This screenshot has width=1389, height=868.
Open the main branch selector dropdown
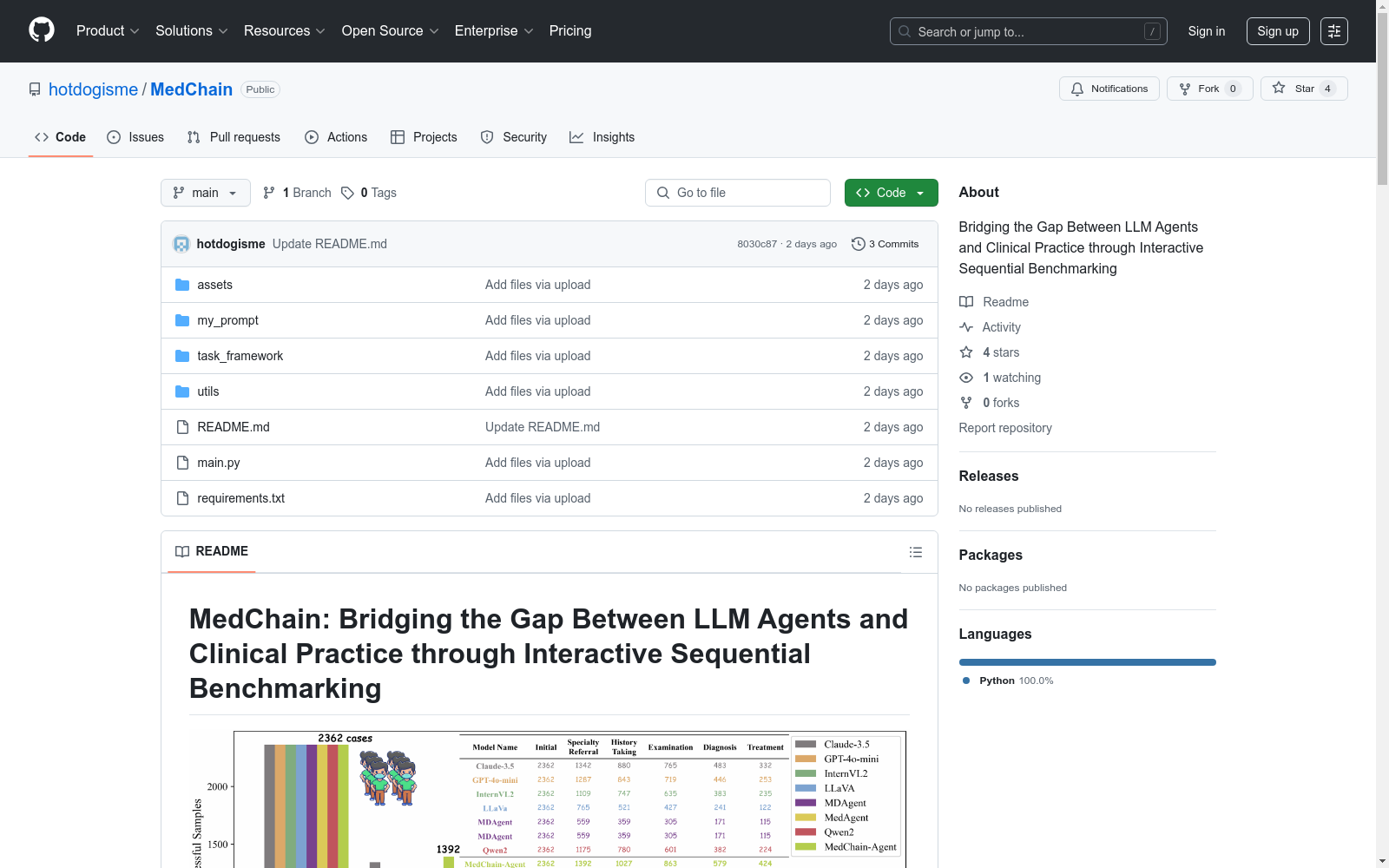pos(206,193)
